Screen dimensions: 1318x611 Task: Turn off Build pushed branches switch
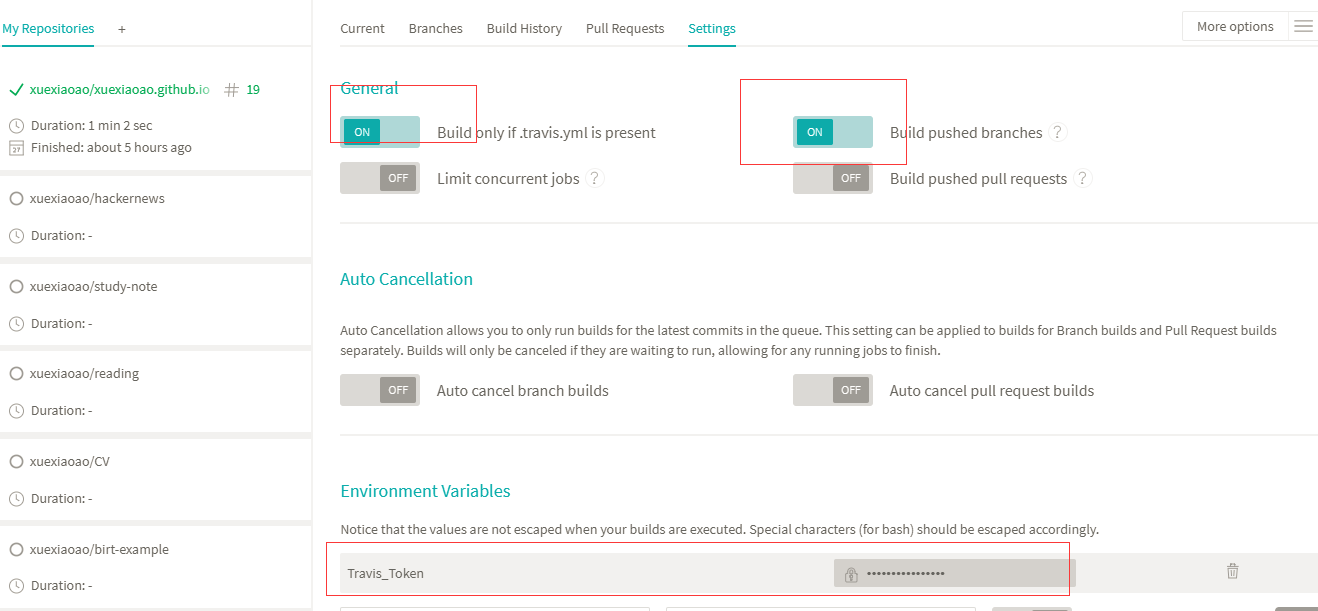click(832, 132)
